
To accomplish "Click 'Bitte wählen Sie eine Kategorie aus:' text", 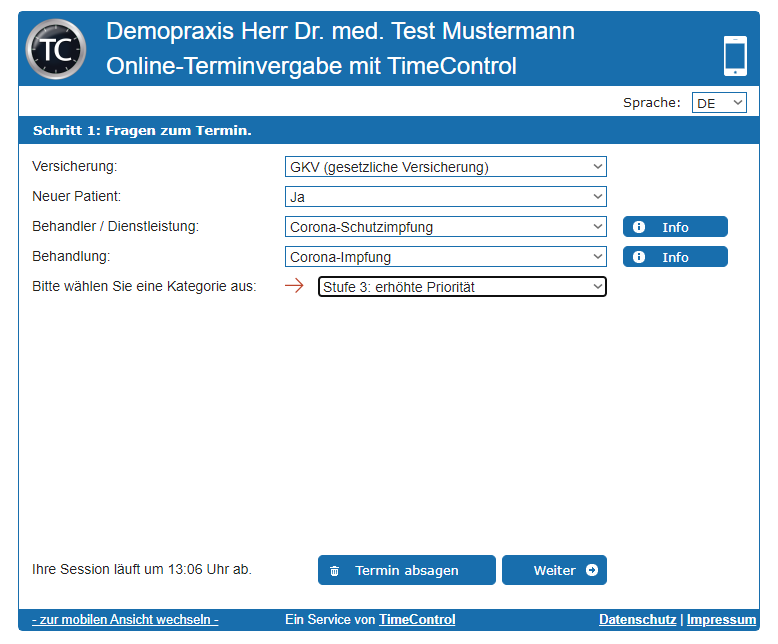I will point(144,286).
